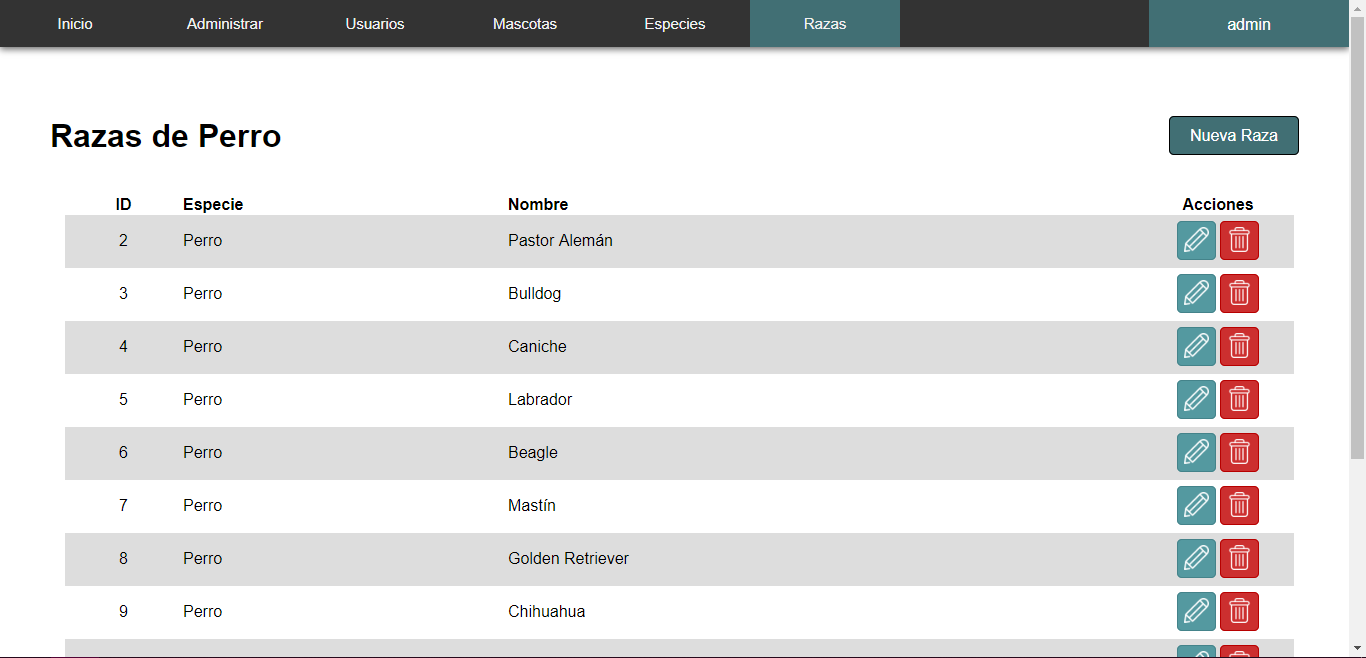The image size is (1366, 658).
Task: Click the delete trash for Mastín
Action: pos(1239,505)
